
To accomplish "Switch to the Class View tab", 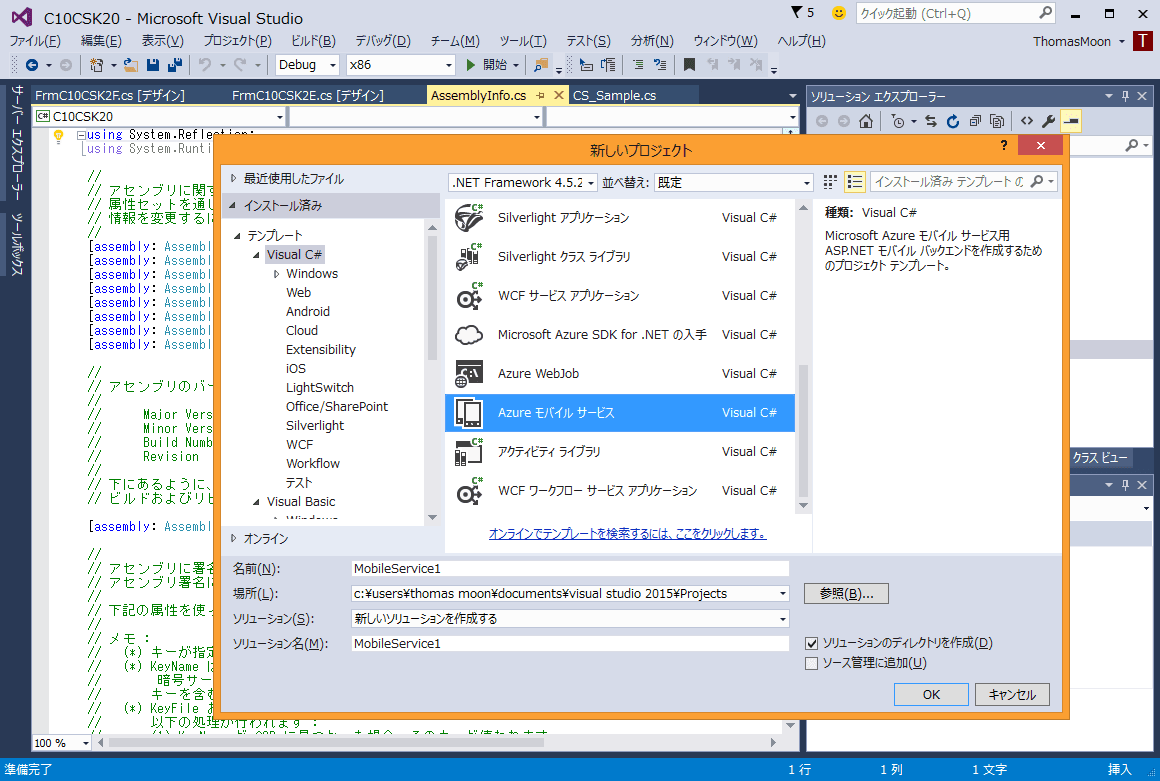I will click(1100, 458).
